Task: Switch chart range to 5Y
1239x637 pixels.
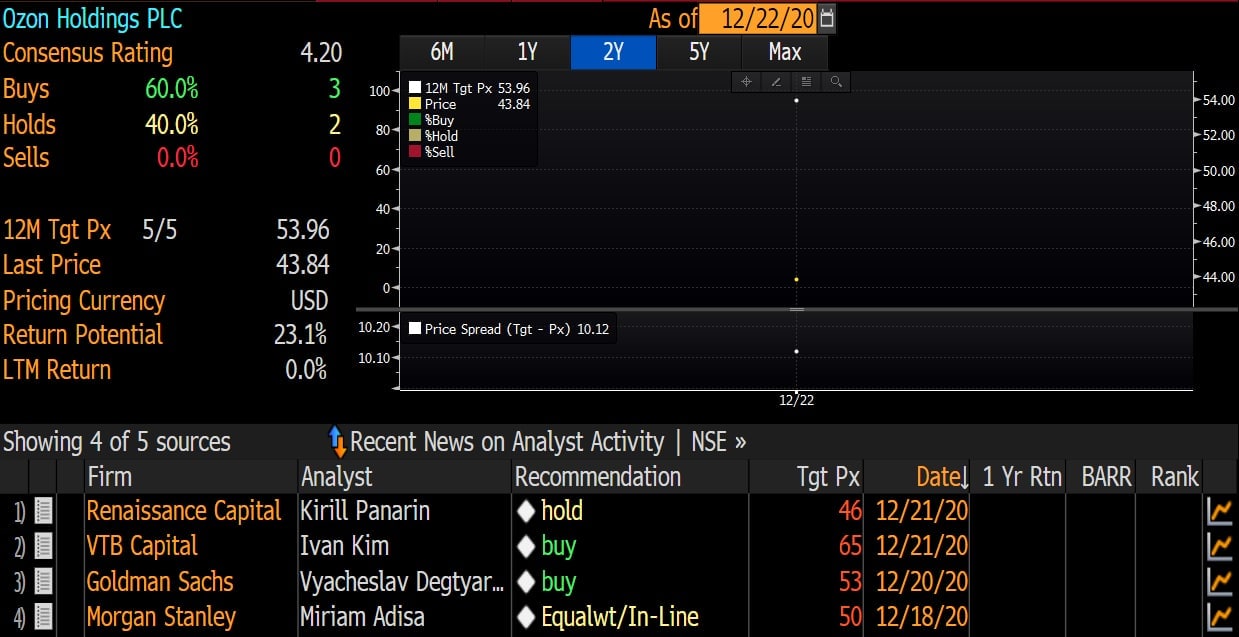Action: pos(699,52)
